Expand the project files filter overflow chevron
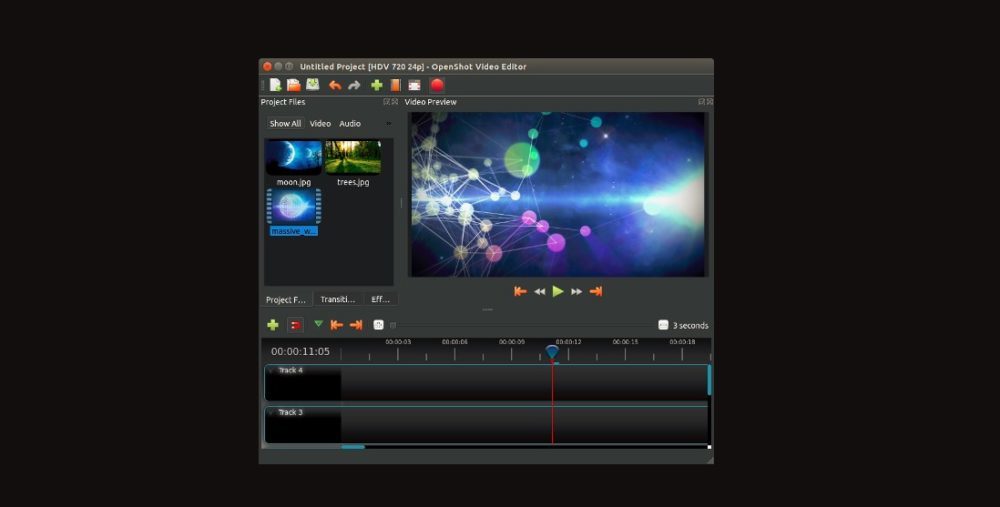Screen dimensions: 1000x507 coord(388,124)
